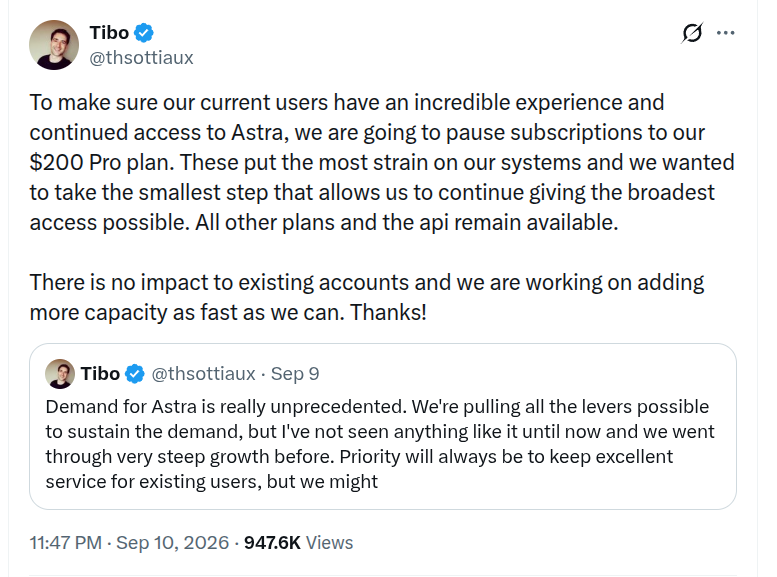The width and height of the screenshot is (777, 577).
Task: Click the 947.6K view count
Action: pos(272,543)
